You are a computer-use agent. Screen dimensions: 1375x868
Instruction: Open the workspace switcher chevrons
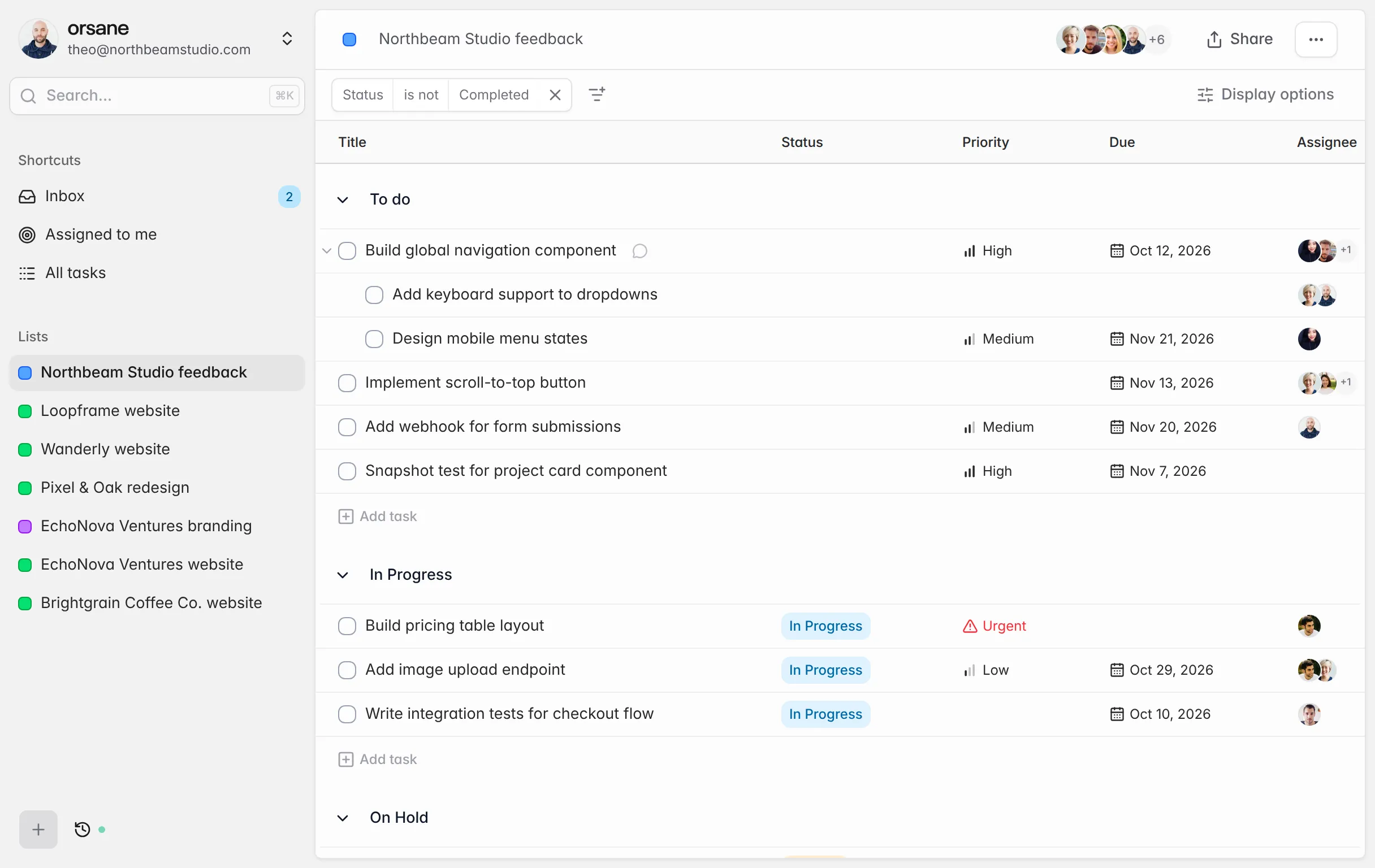pos(287,39)
